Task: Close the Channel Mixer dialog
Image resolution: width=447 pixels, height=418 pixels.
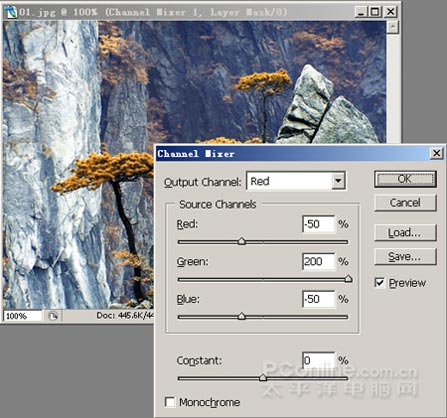Action: [x=436, y=153]
